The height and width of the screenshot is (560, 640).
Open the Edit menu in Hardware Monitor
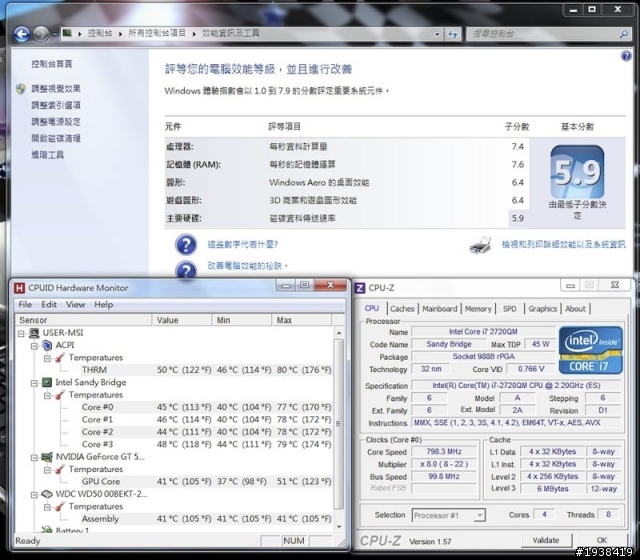click(x=49, y=304)
